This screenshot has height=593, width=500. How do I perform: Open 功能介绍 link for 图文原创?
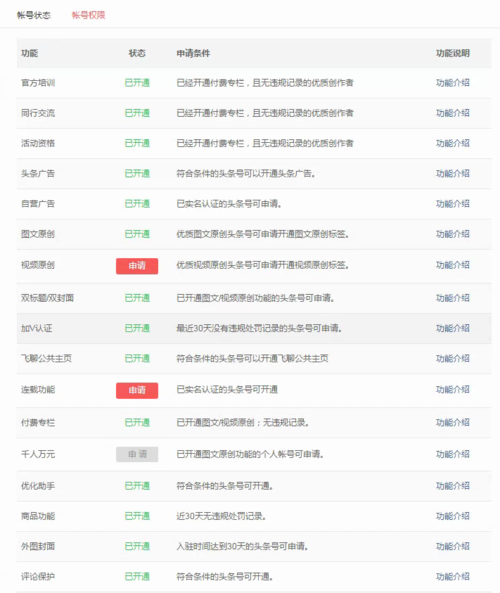click(x=453, y=234)
